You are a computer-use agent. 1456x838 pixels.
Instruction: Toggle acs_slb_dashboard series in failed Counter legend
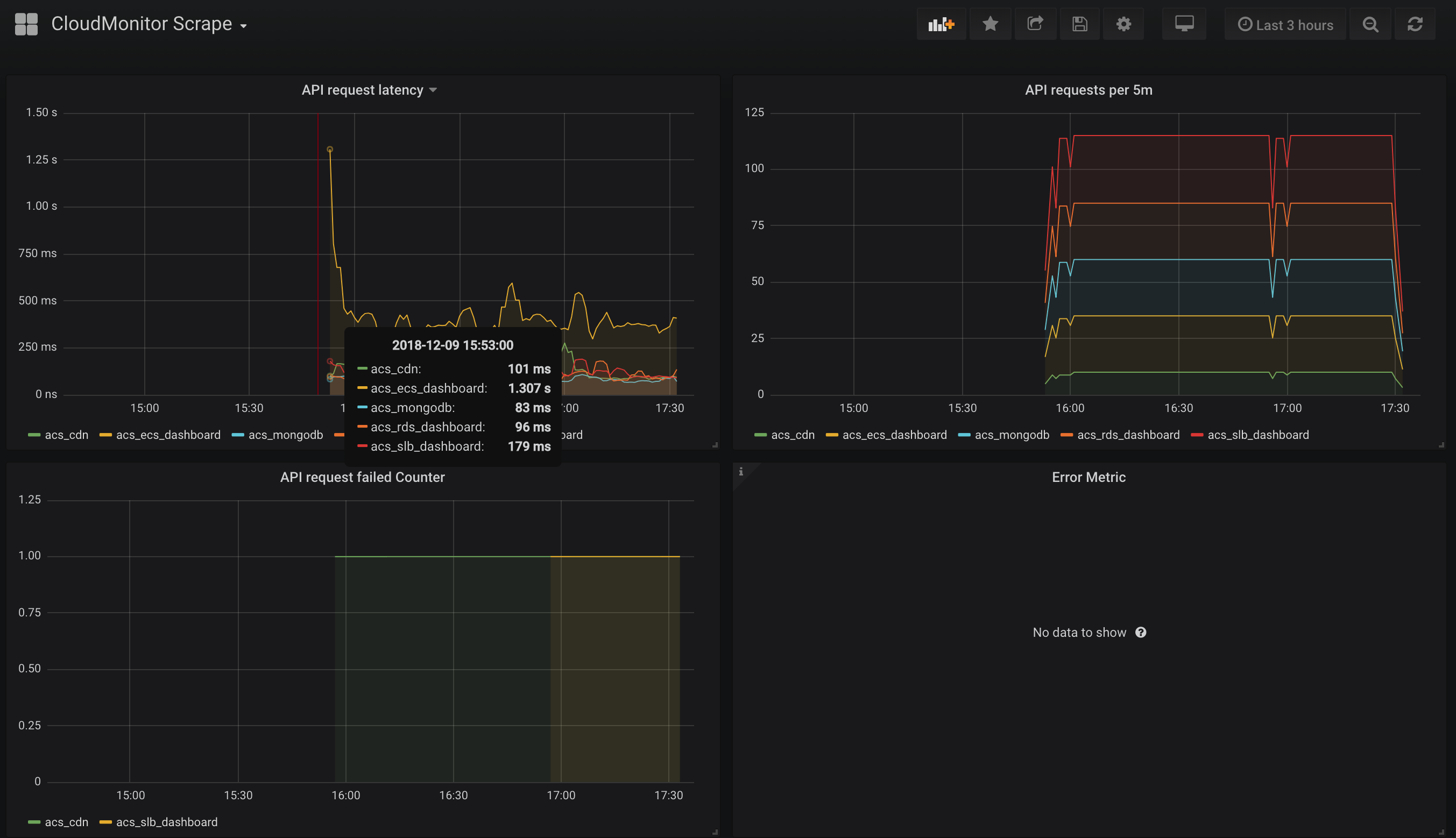[166, 822]
